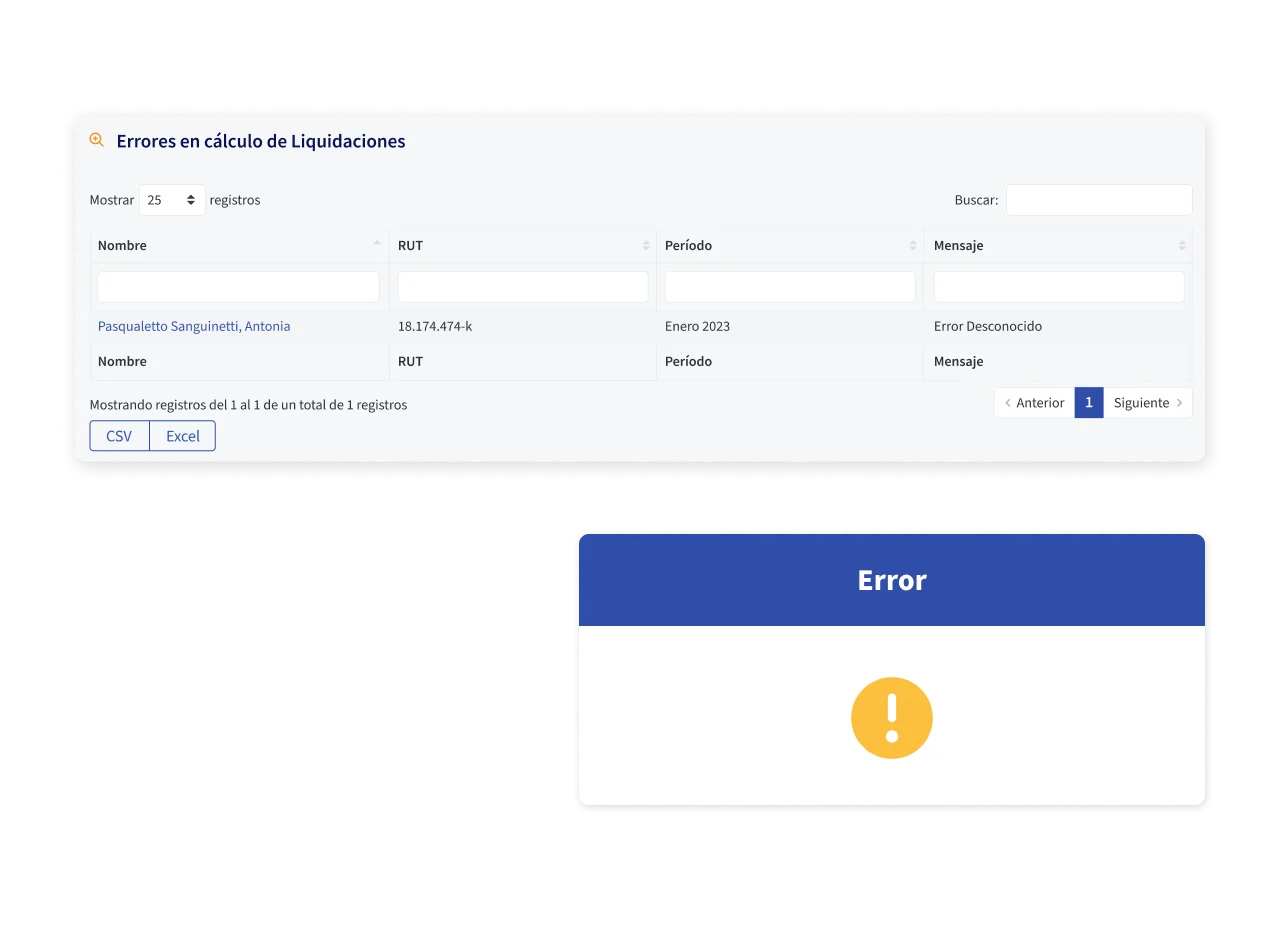Screen dimensions: 1280x925
Task: Export the table as CSV
Action: (x=119, y=436)
